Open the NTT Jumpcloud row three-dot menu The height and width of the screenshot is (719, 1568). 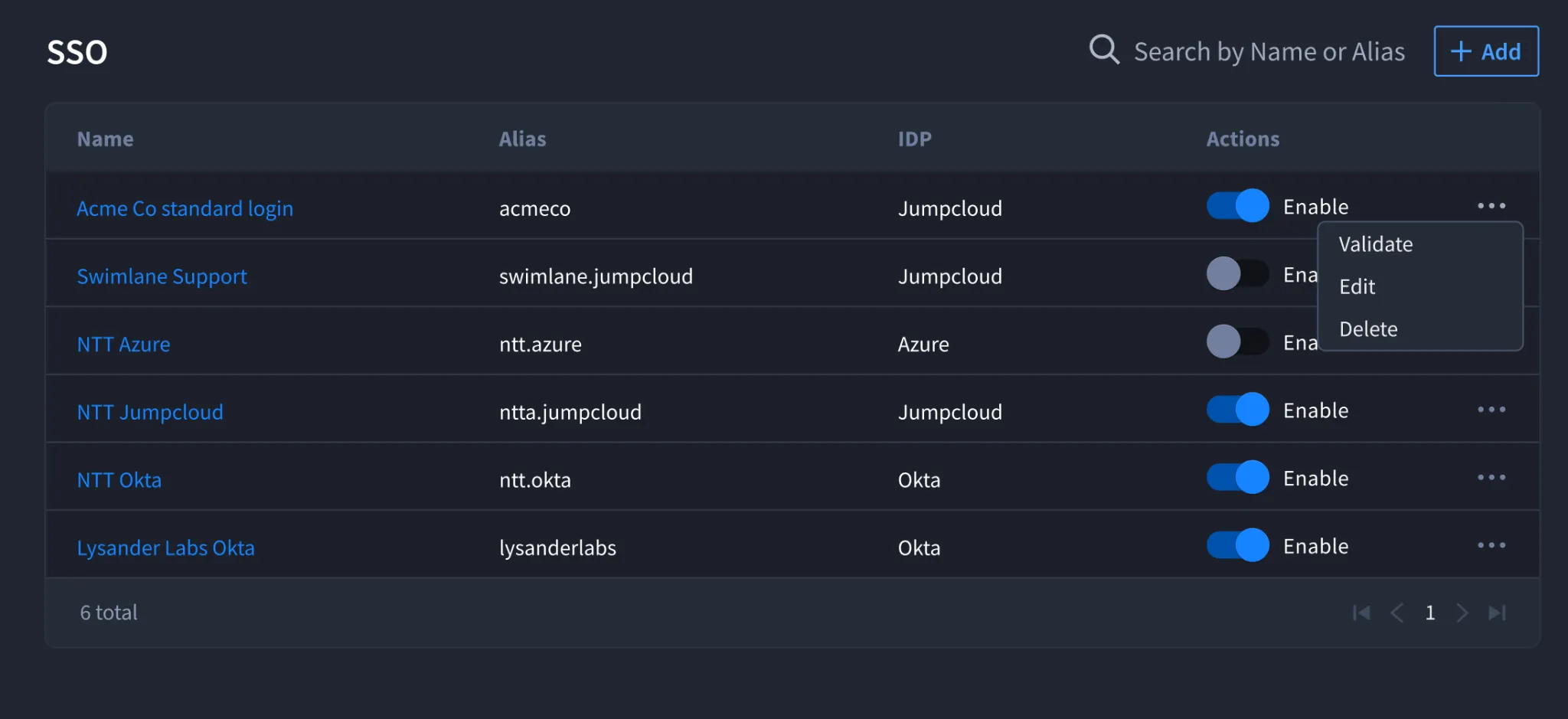tap(1491, 410)
